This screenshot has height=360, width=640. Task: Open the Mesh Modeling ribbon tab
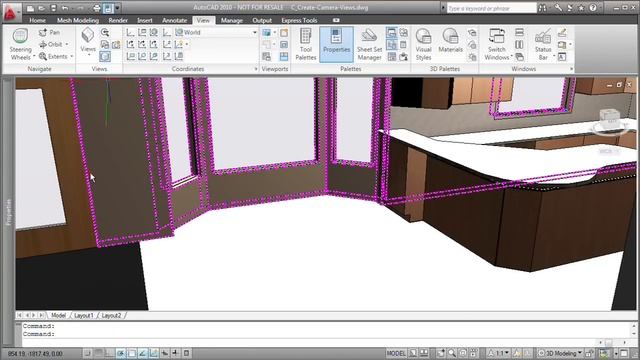pyautogui.click(x=78, y=20)
